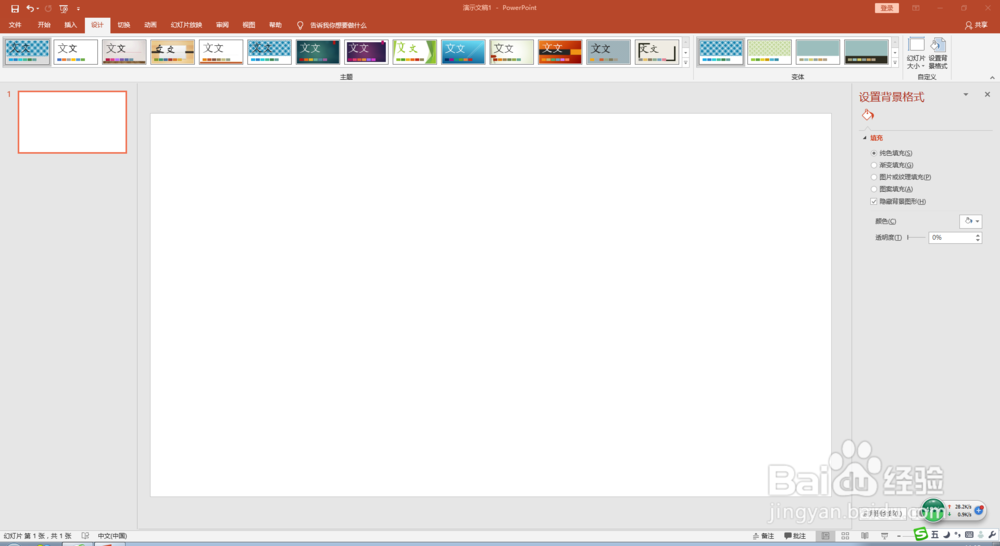Collapse the 填充 (Fill) section
Screen dimensions: 1000x546
click(x=865, y=138)
